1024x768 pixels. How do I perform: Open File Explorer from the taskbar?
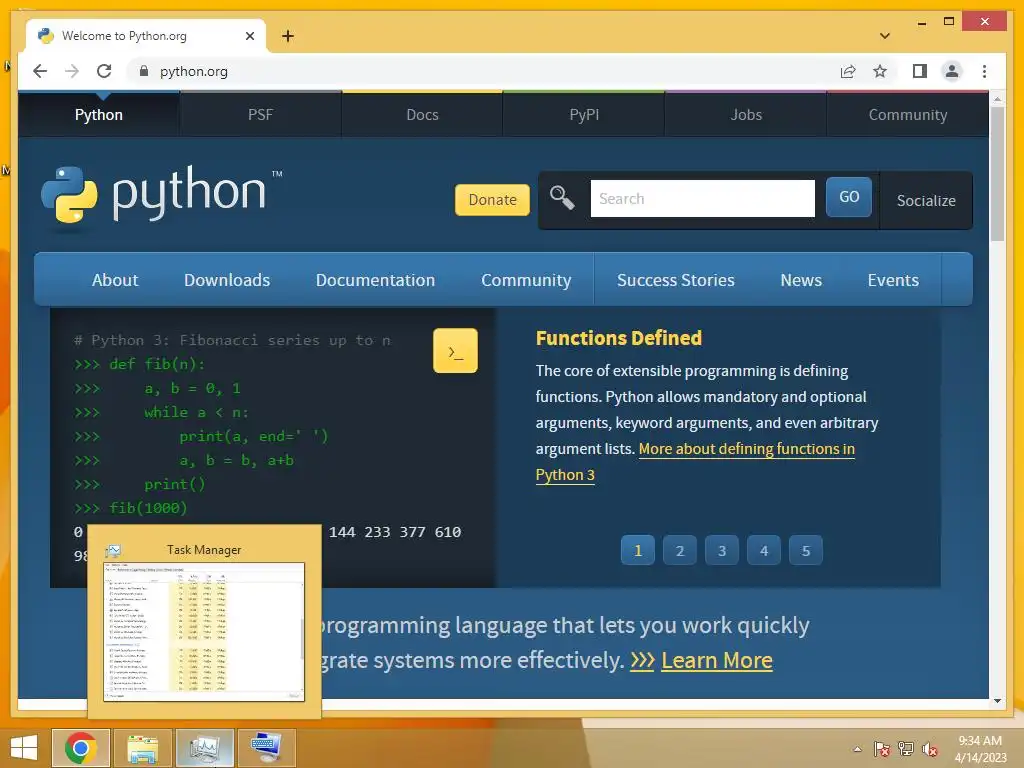pyautogui.click(x=142, y=748)
